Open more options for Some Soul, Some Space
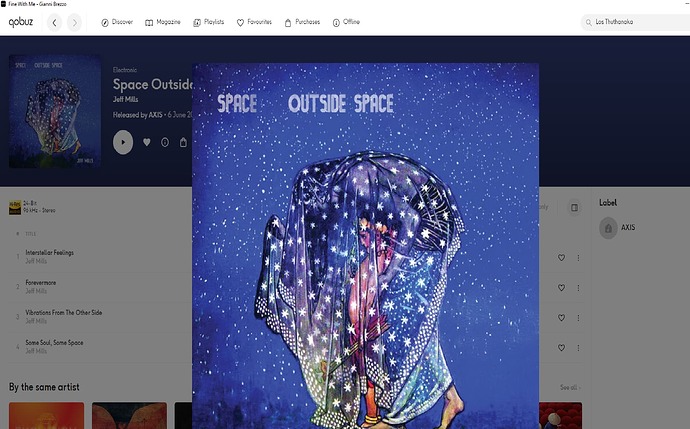The image size is (690, 429). [578, 348]
